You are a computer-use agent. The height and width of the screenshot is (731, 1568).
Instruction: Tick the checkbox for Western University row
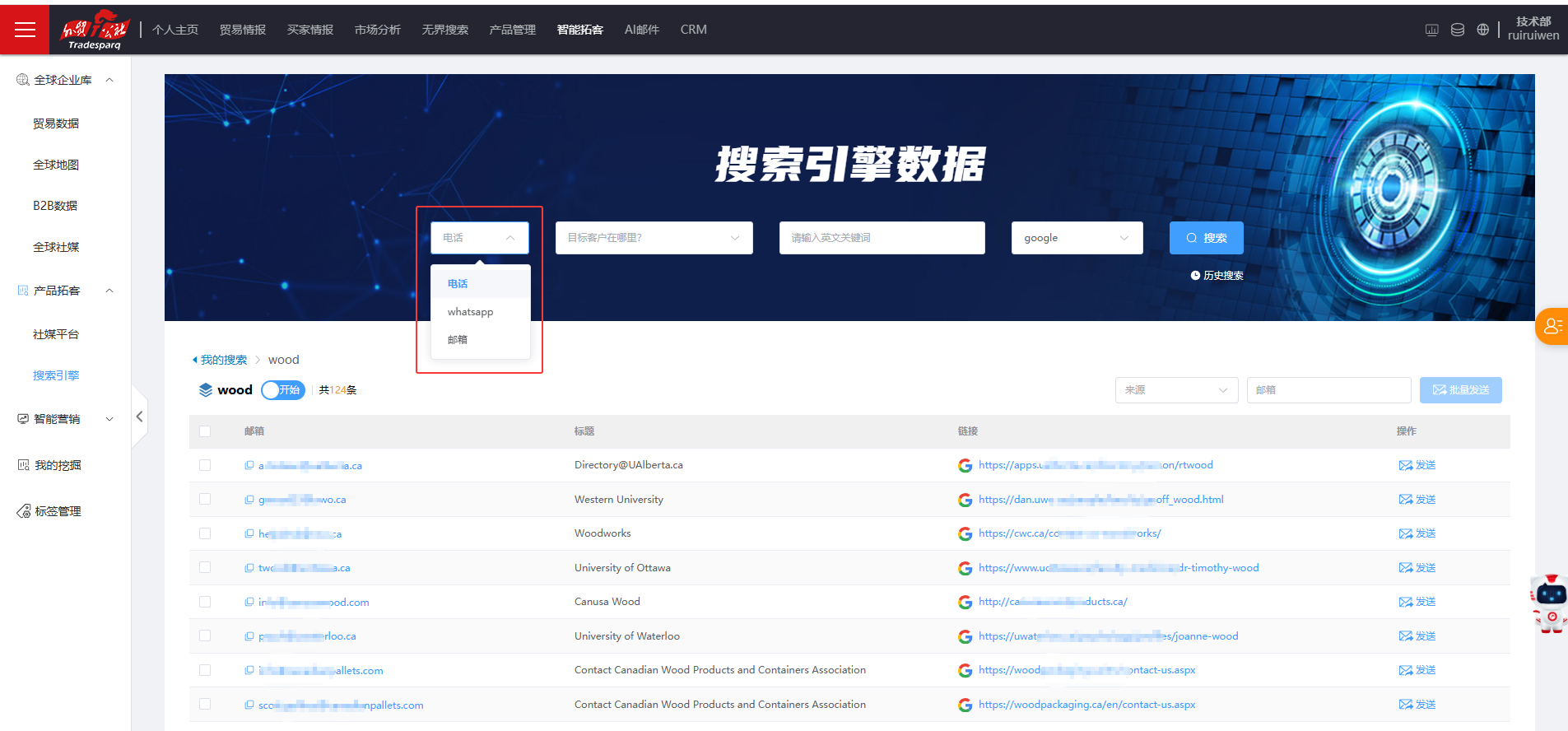coord(205,499)
